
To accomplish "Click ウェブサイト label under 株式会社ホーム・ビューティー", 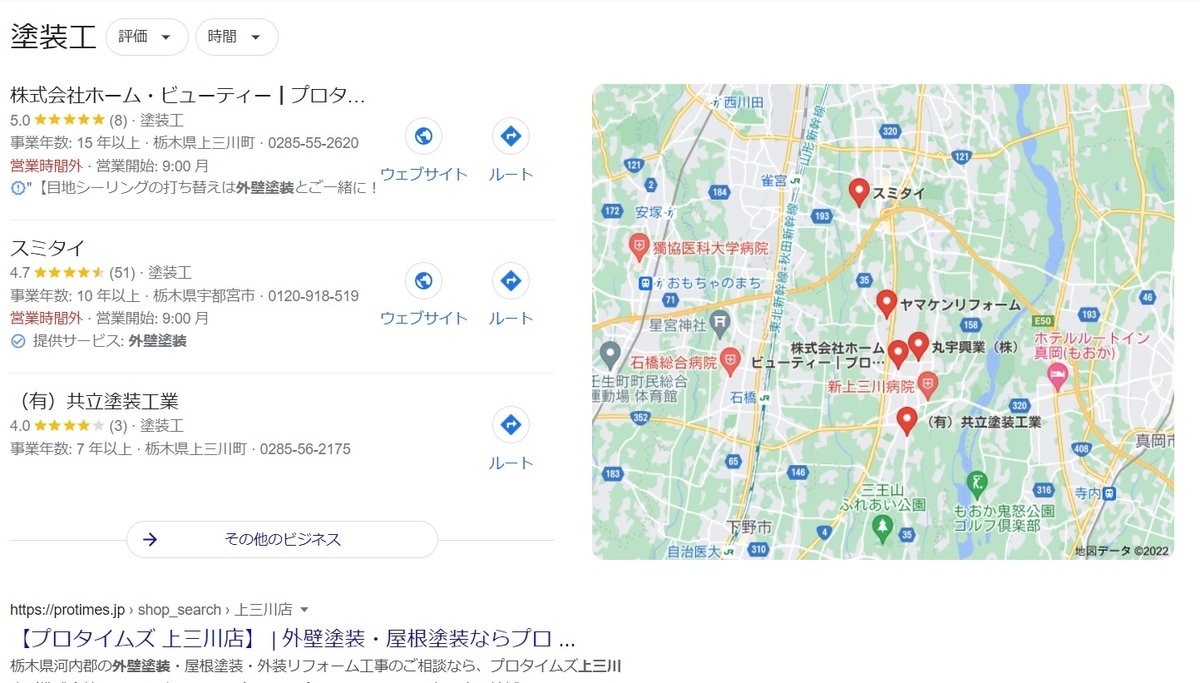I will pos(424,174).
